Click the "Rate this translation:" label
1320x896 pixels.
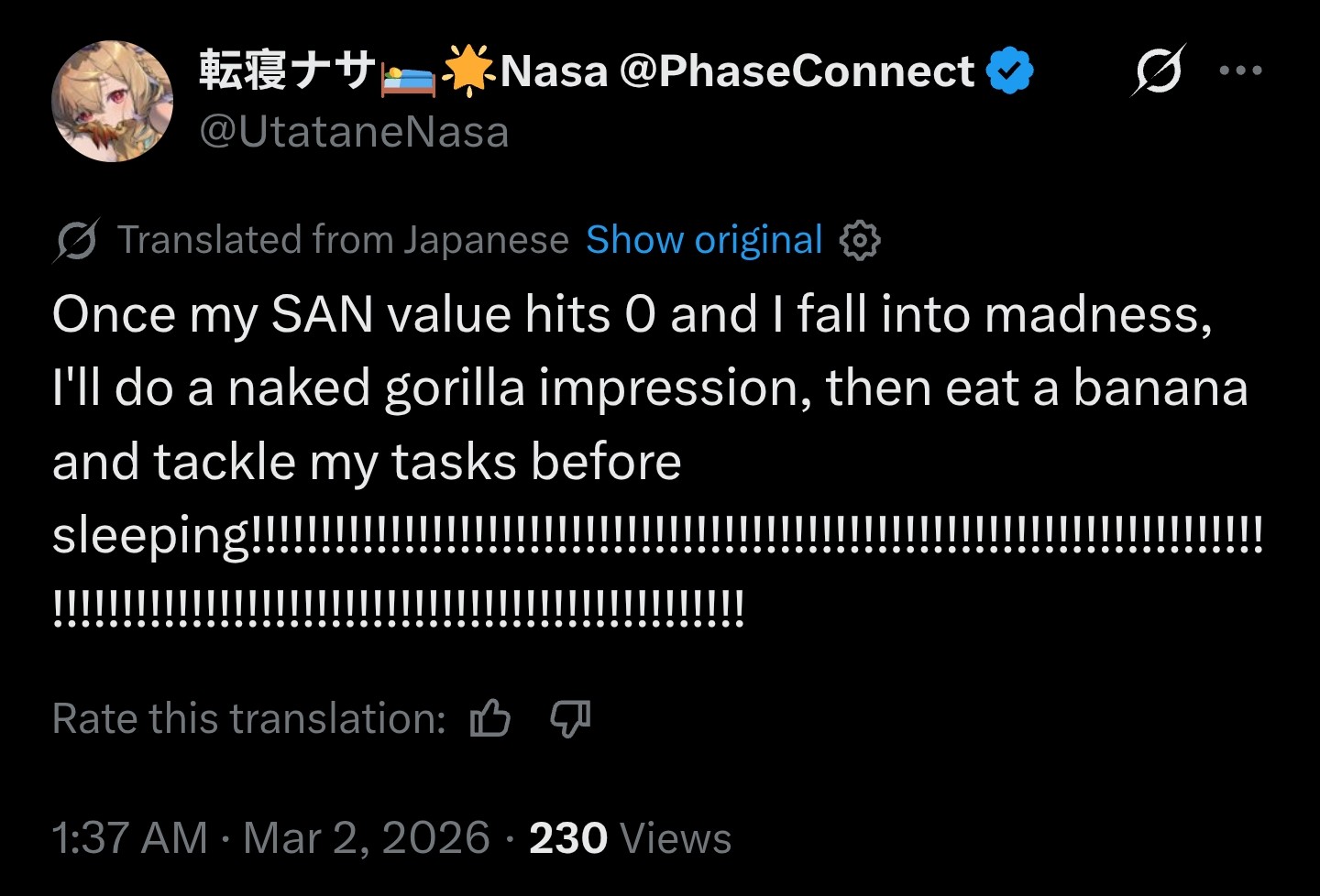click(248, 718)
